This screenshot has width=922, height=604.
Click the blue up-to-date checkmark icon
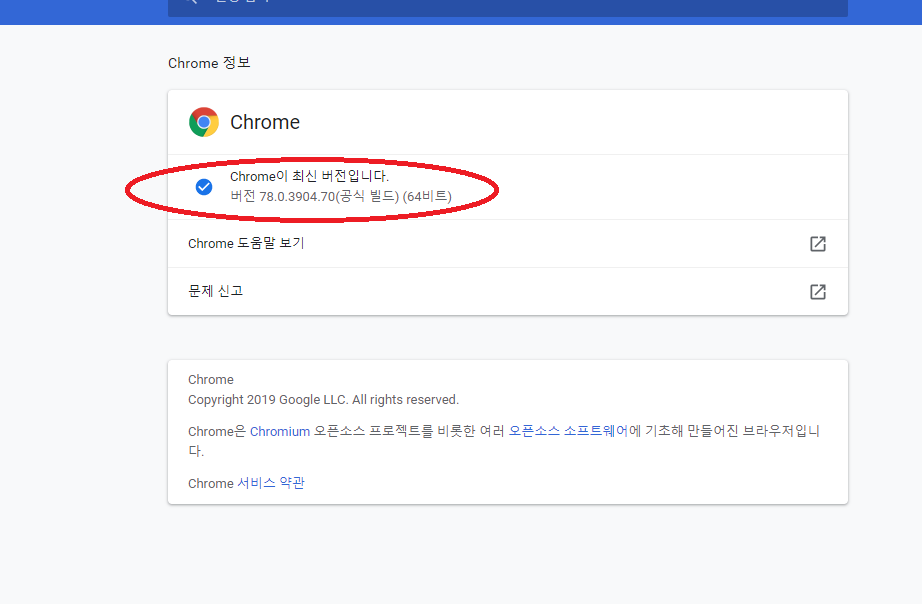coord(204,187)
